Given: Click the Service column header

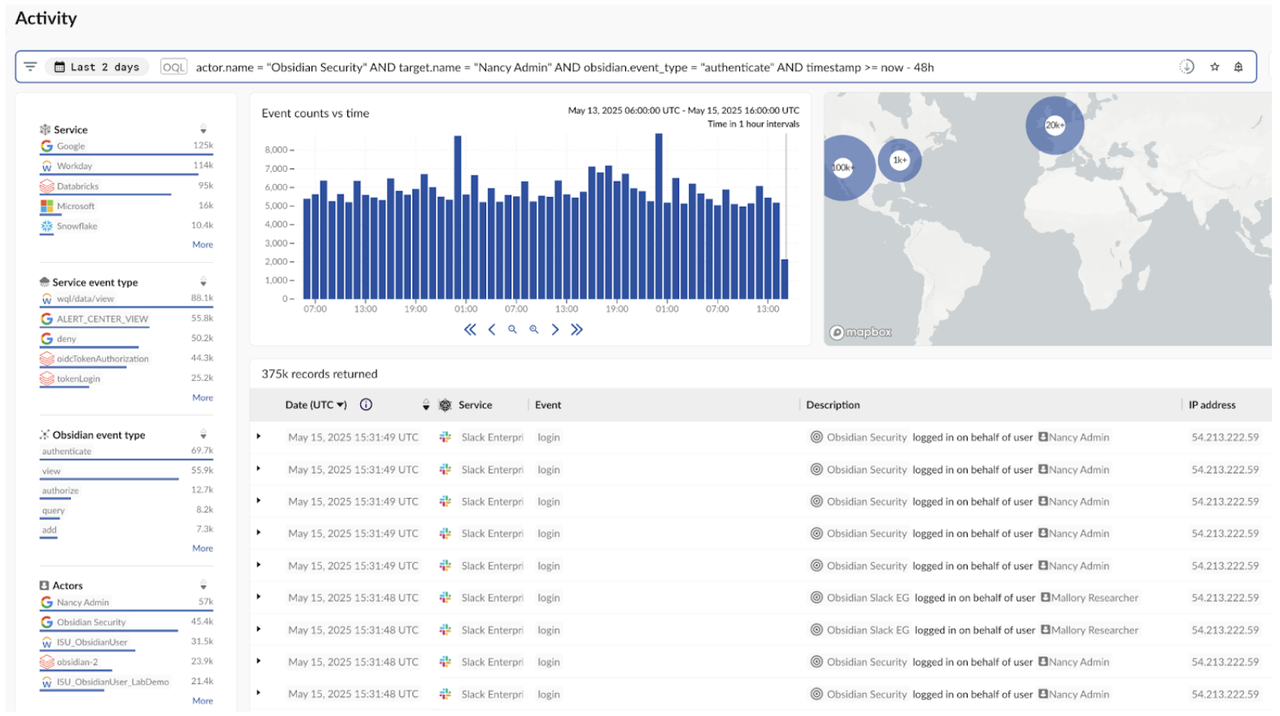Looking at the screenshot, I should tap(475, 405).
